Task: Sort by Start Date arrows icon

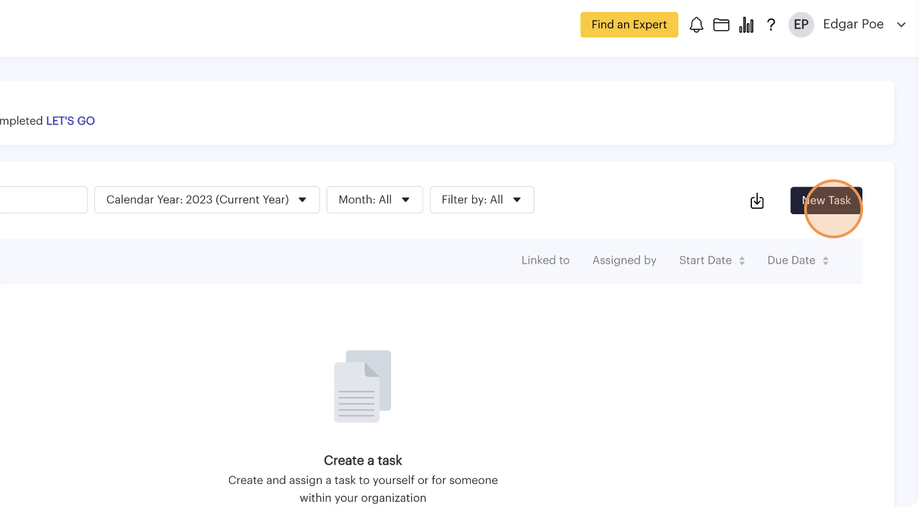Action: click(742, 261)
